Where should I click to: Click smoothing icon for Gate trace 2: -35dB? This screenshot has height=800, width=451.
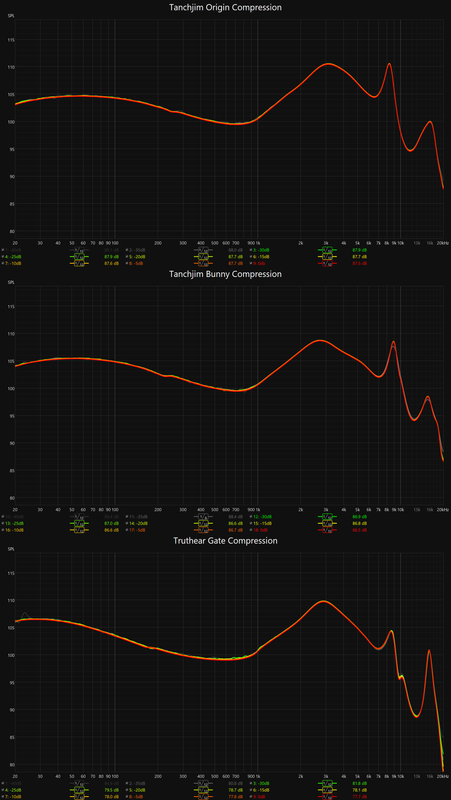204,783
